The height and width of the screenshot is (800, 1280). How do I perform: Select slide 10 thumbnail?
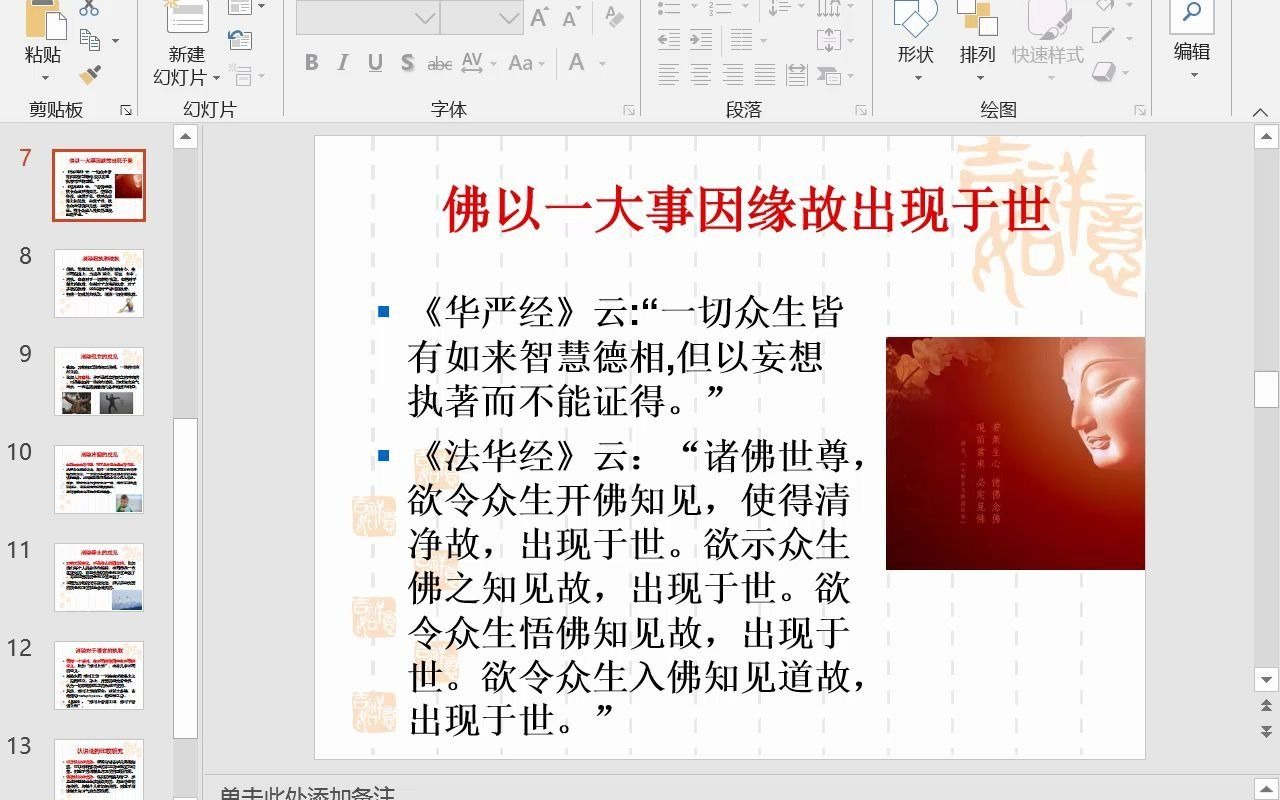point(99,479)
